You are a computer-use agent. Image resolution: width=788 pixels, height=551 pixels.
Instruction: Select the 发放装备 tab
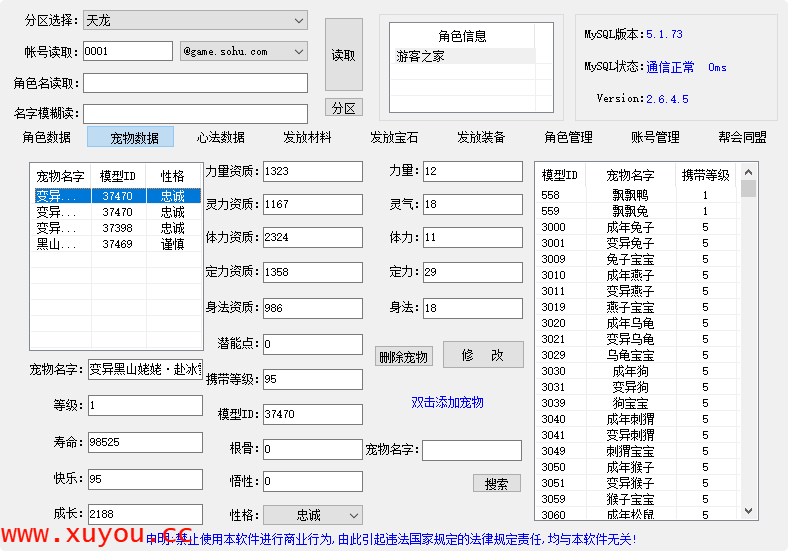[481, 137]
